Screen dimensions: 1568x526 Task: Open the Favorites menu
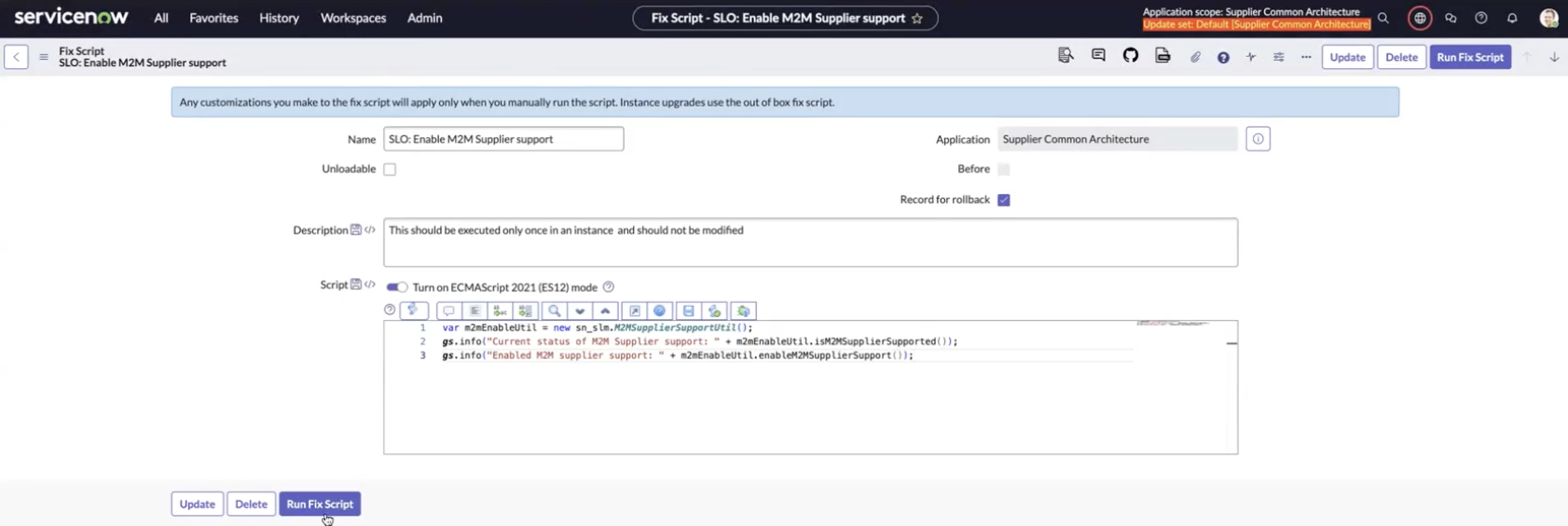click(x=213, y=18)
